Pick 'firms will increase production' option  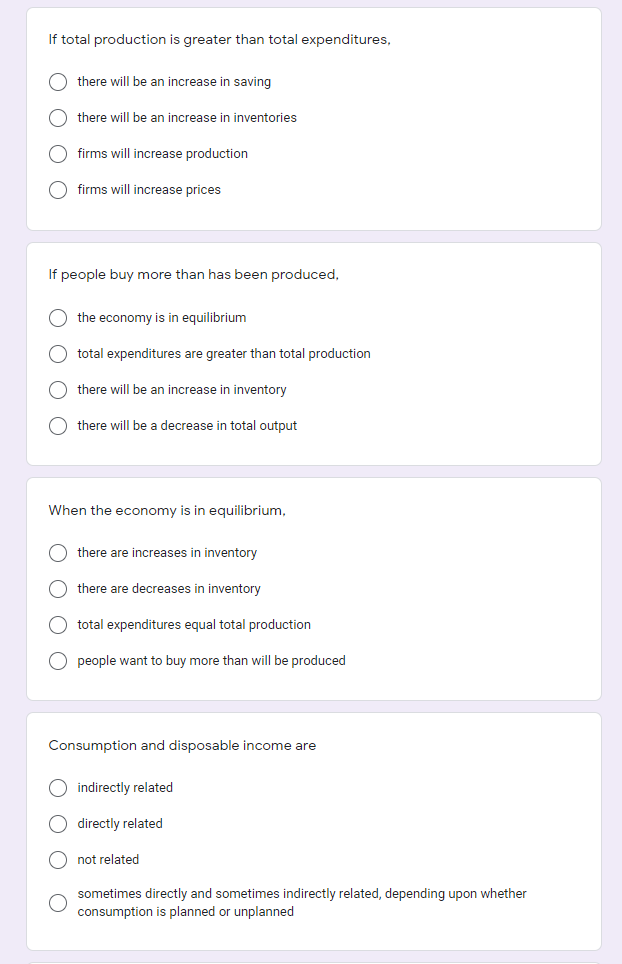pos(58,154)
